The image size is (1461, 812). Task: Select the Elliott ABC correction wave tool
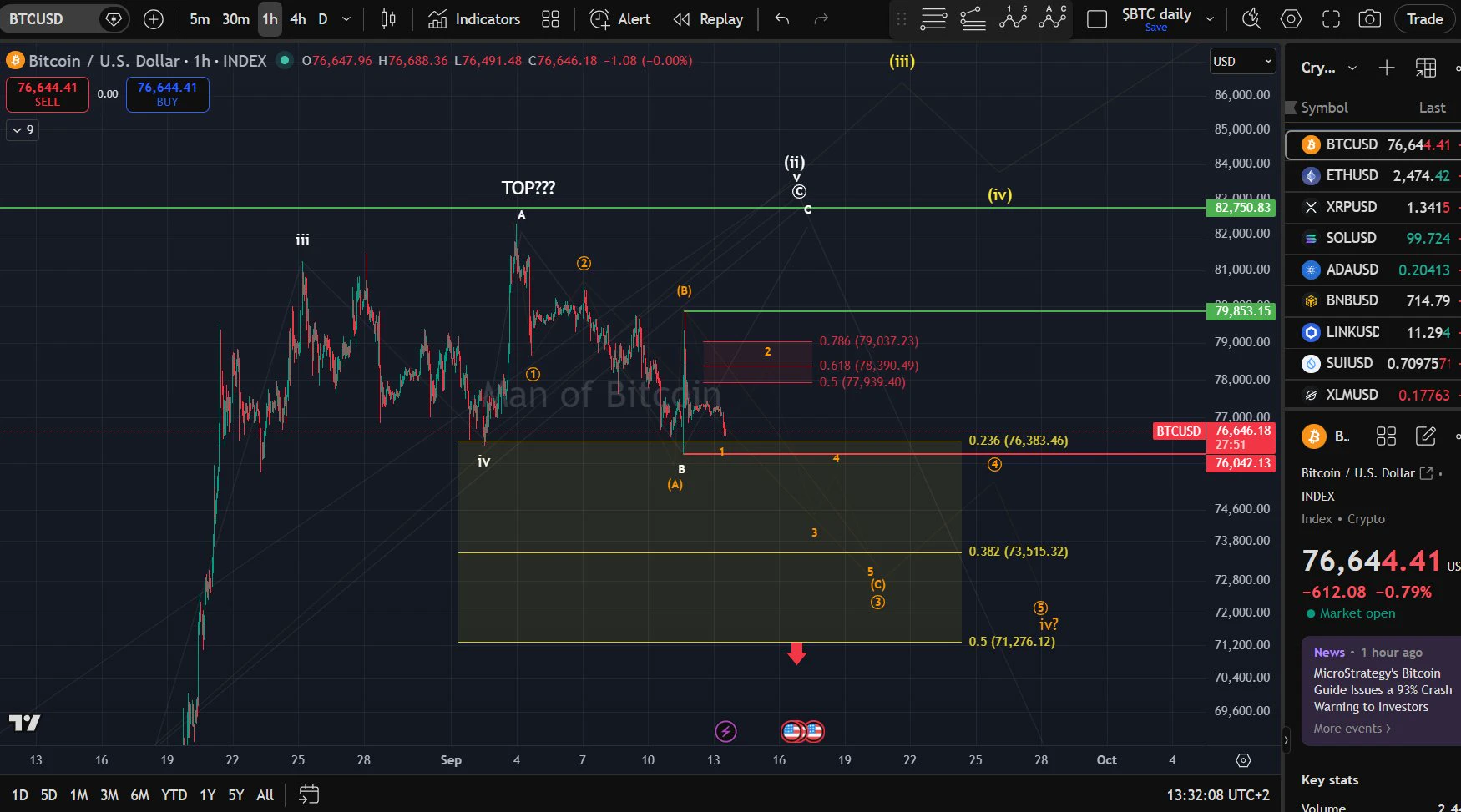click(x=1053, y=18)
